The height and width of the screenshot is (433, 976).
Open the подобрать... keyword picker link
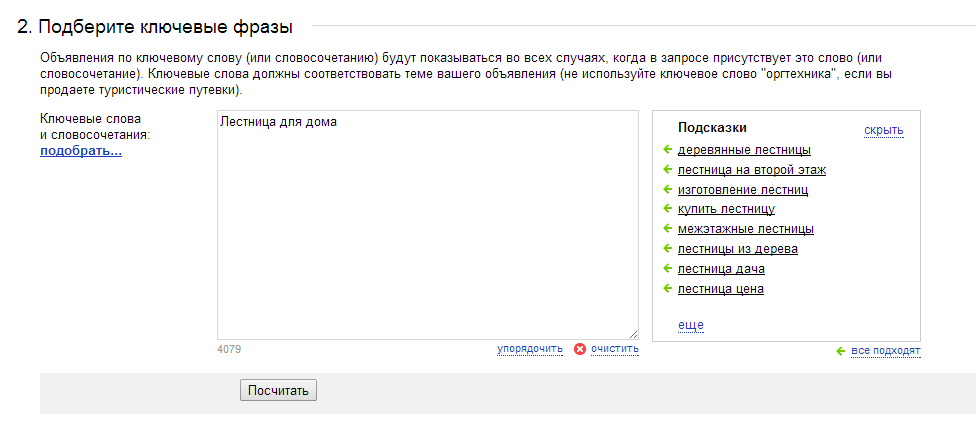[81, 151]
